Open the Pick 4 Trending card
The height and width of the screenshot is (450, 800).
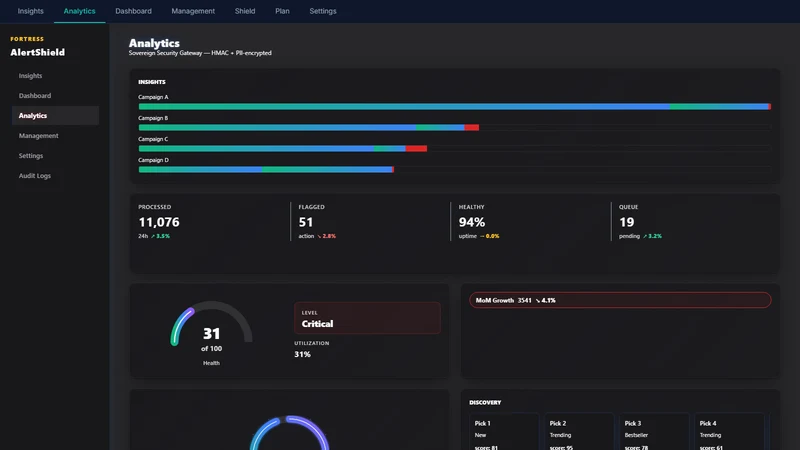[x=729, y=432]
